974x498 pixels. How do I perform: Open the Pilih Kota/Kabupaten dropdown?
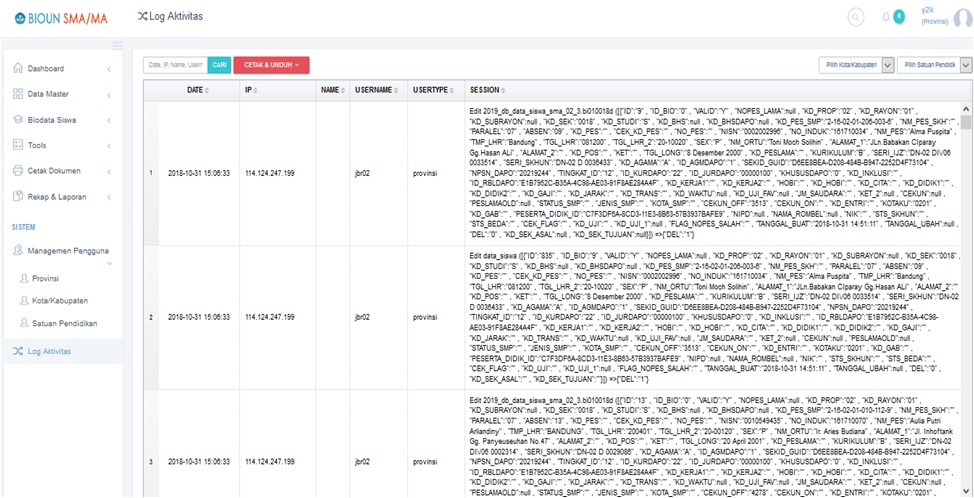(x=856, y=65)
